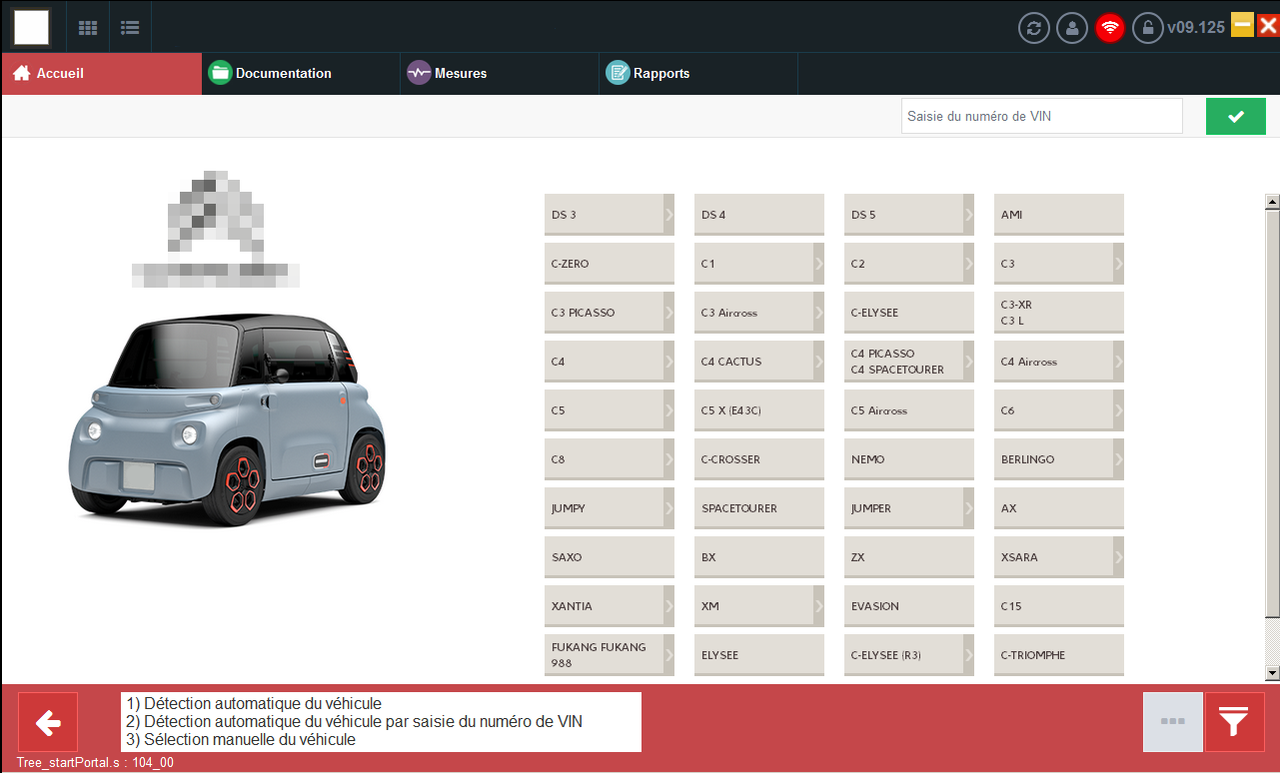Image resolution: width=1280 pixels, height=773 pixels.
Task: Expand the BERLINGO arrow
Action: pos(1119,460)
